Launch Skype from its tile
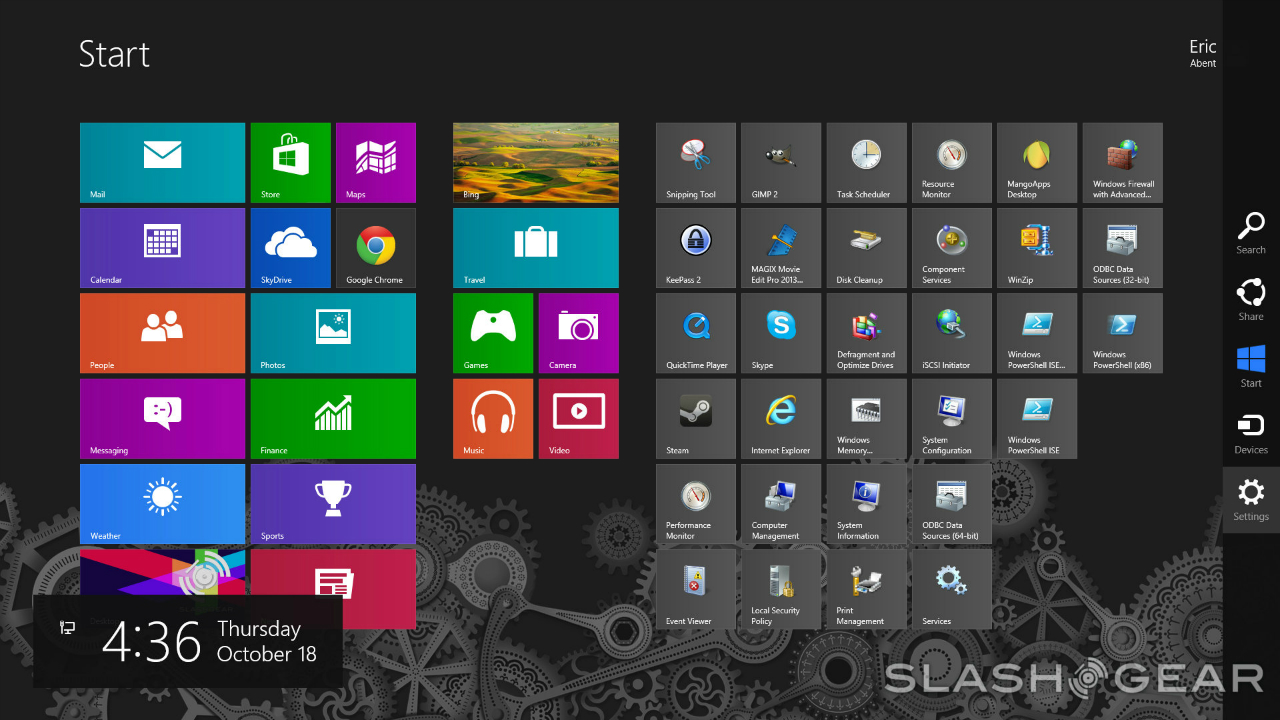 coord(780,332)
